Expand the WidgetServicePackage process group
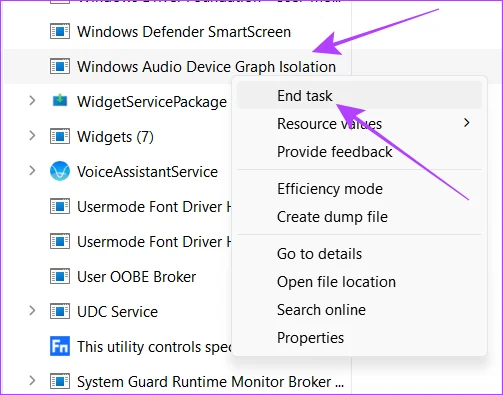Screen dimensions: 503x395 tap(32, 100)
